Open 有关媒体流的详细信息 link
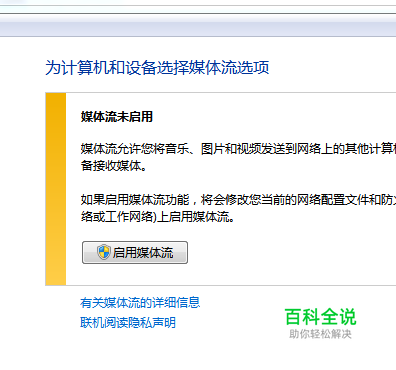396x370 pixels. click(140, 303)
